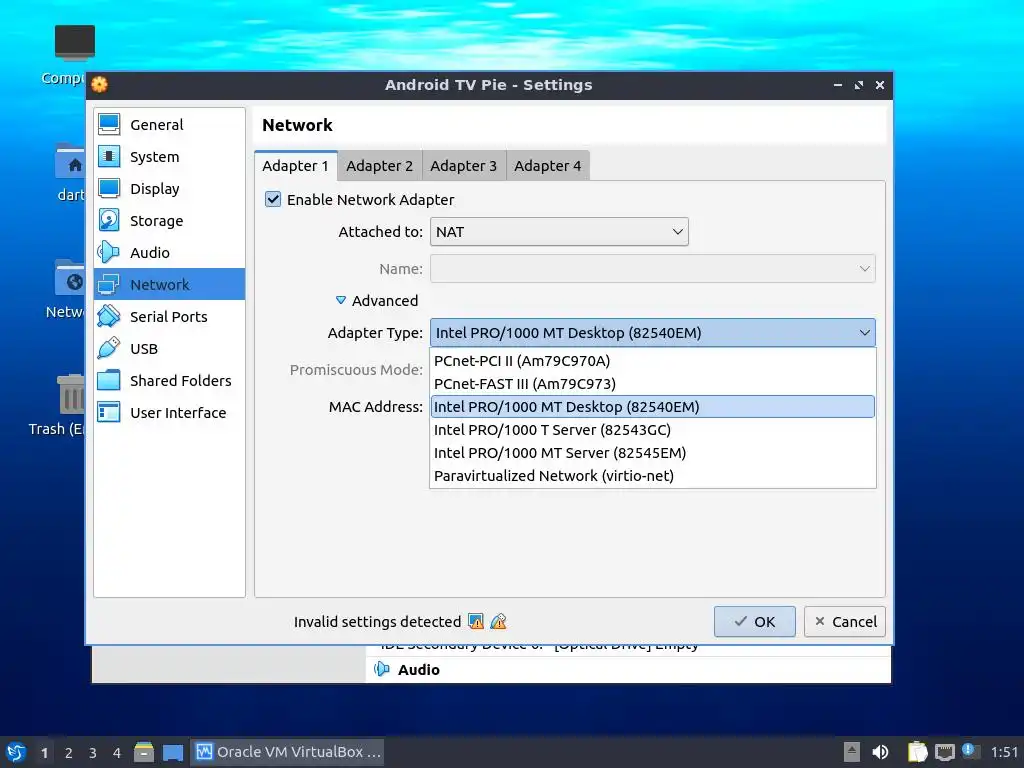This screenshot has width=1024, height=768.
Task: Open the System settings category
Action: coord(170,156)
